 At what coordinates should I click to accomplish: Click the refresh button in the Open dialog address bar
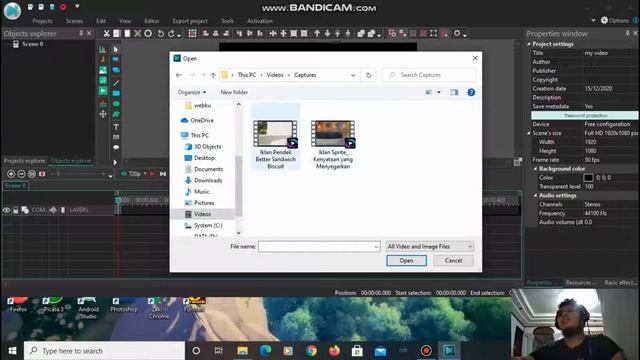pyautogui.click(x=369, y=75)
